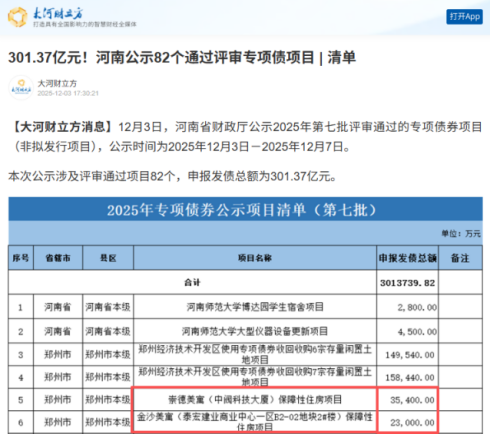
Task: Click the publish timestamp 2025-12-03 17:30:21
Action: point(68,93)
